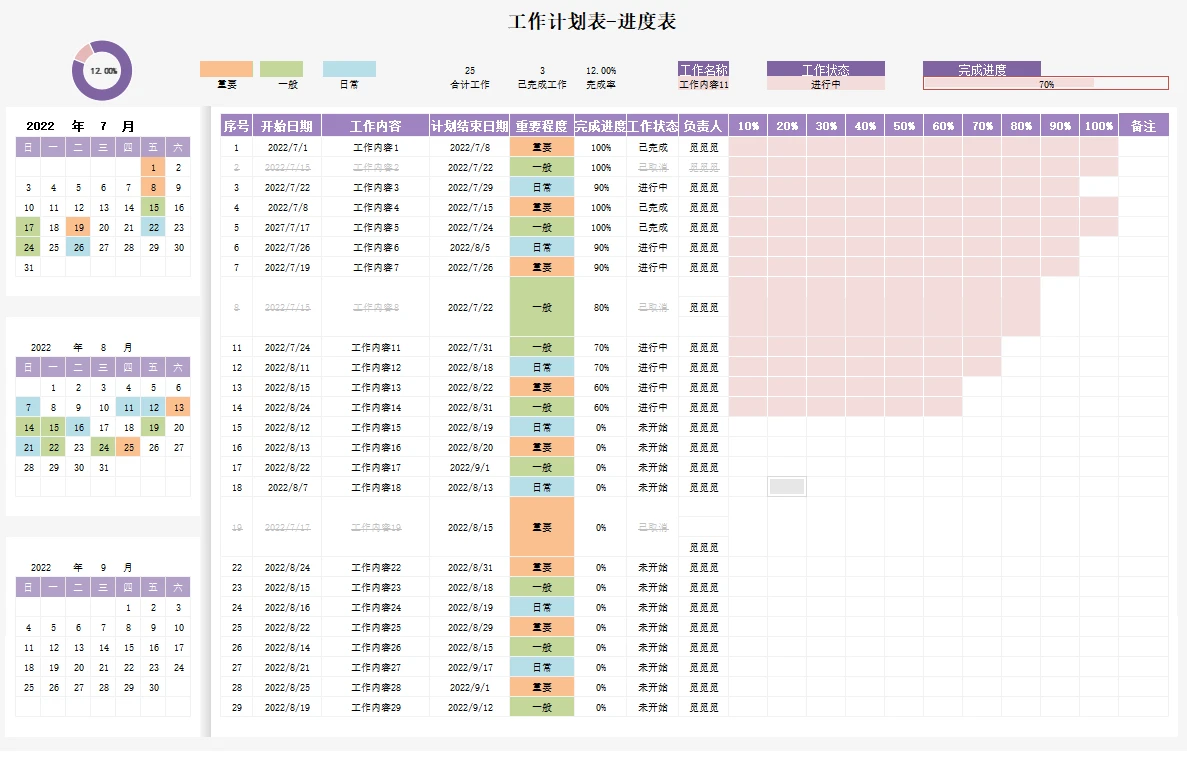Select the start date cell 2022/7/1

coord(287,148)
